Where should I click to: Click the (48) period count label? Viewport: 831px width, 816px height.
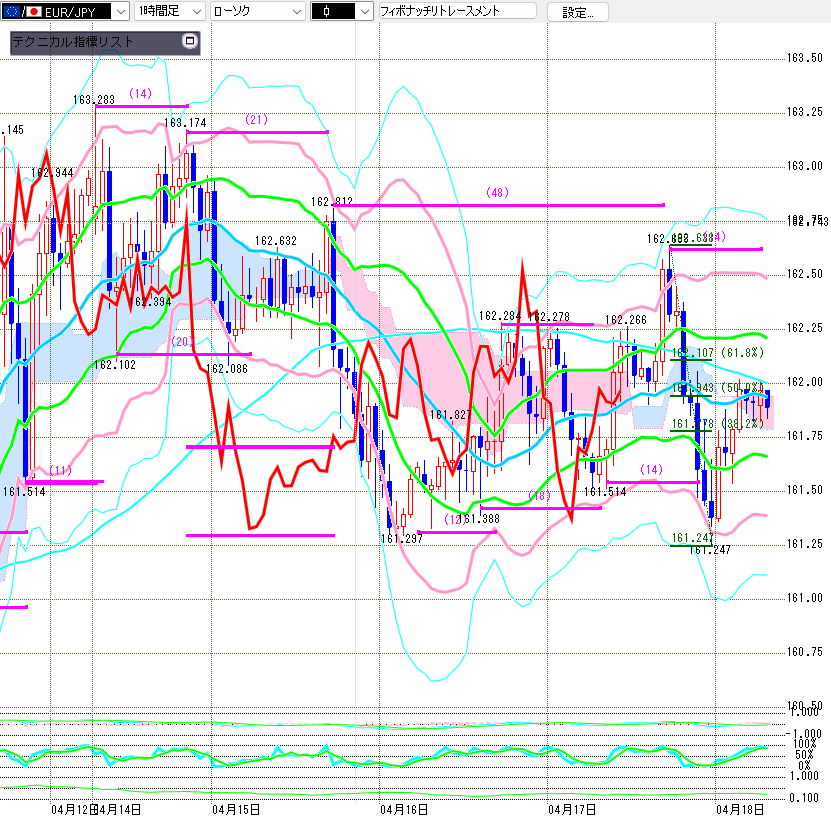pos(497,193)
